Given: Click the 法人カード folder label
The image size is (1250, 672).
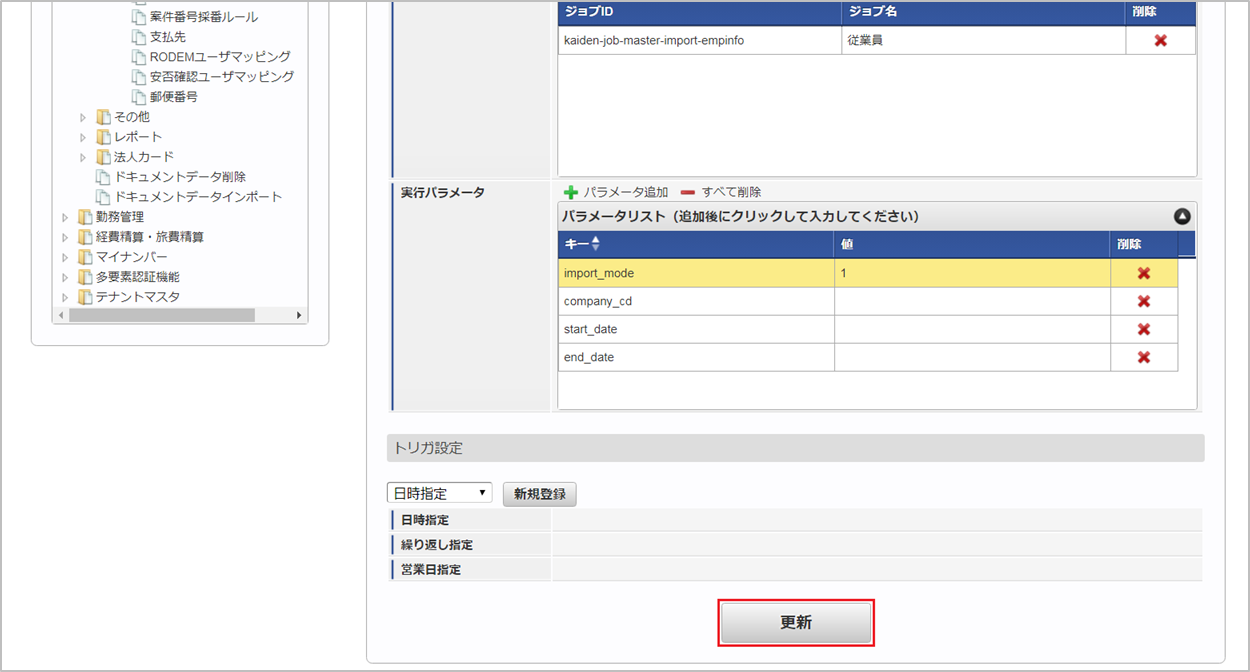Looking at the screenshot, I should [x=144, y=157].
